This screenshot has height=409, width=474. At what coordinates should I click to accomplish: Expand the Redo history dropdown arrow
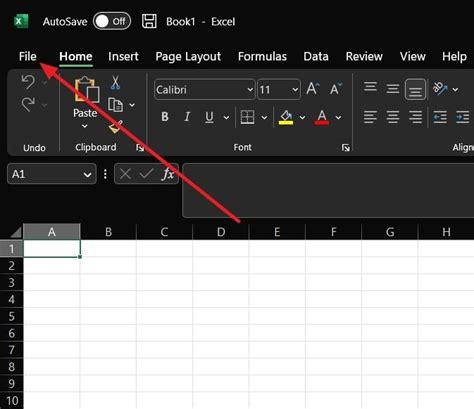44,105
